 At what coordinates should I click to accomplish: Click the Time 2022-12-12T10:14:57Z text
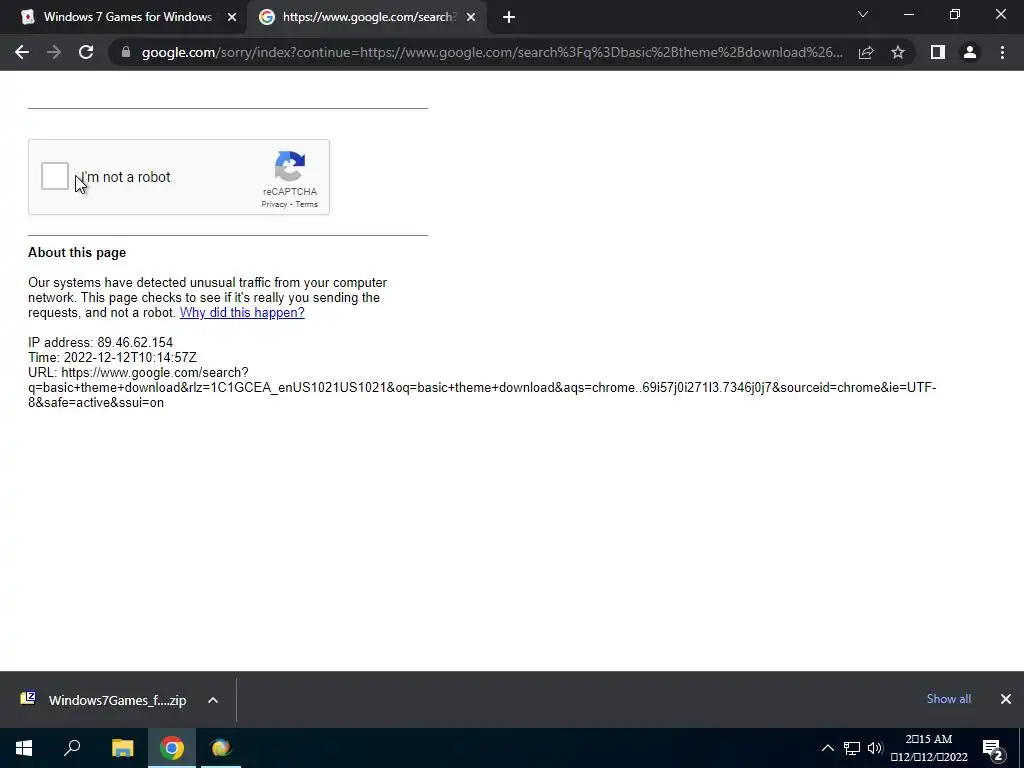112,357
